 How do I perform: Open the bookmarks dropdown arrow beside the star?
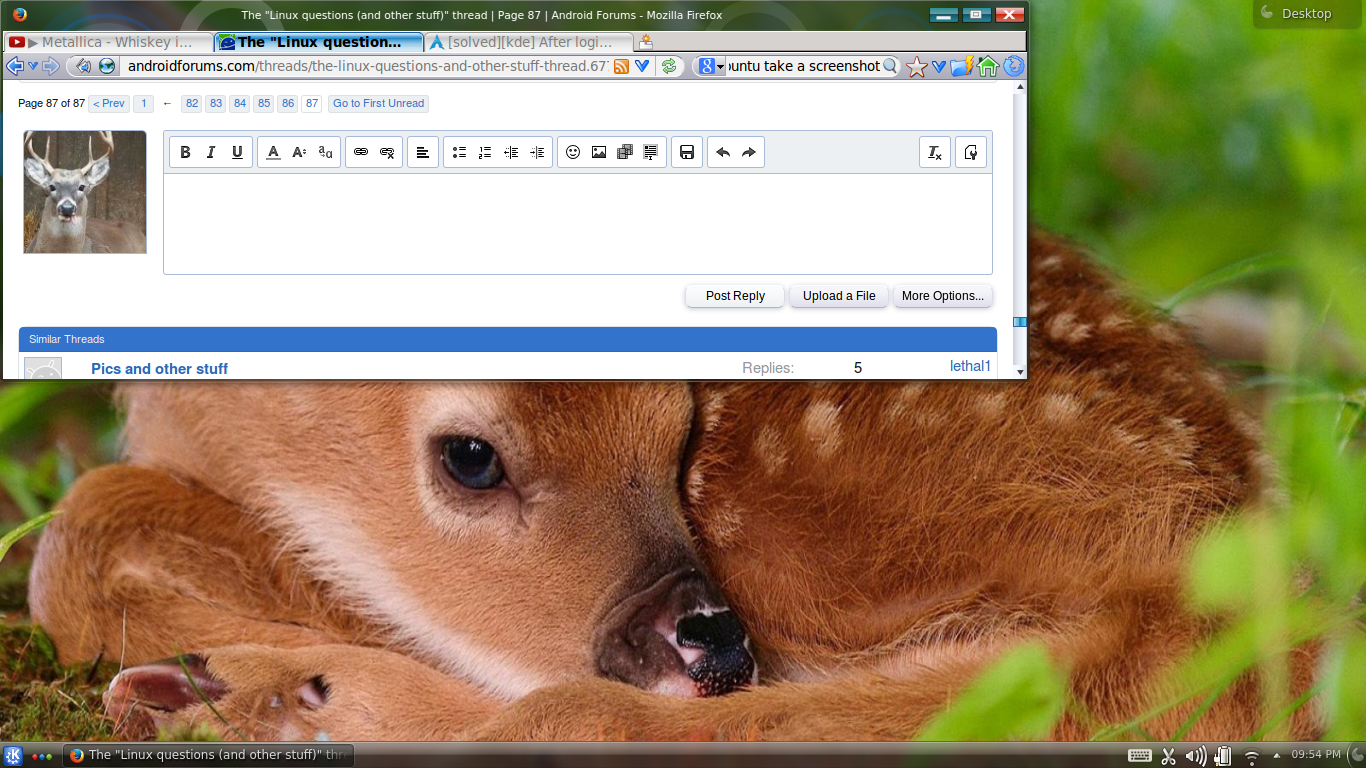[938, 66]
